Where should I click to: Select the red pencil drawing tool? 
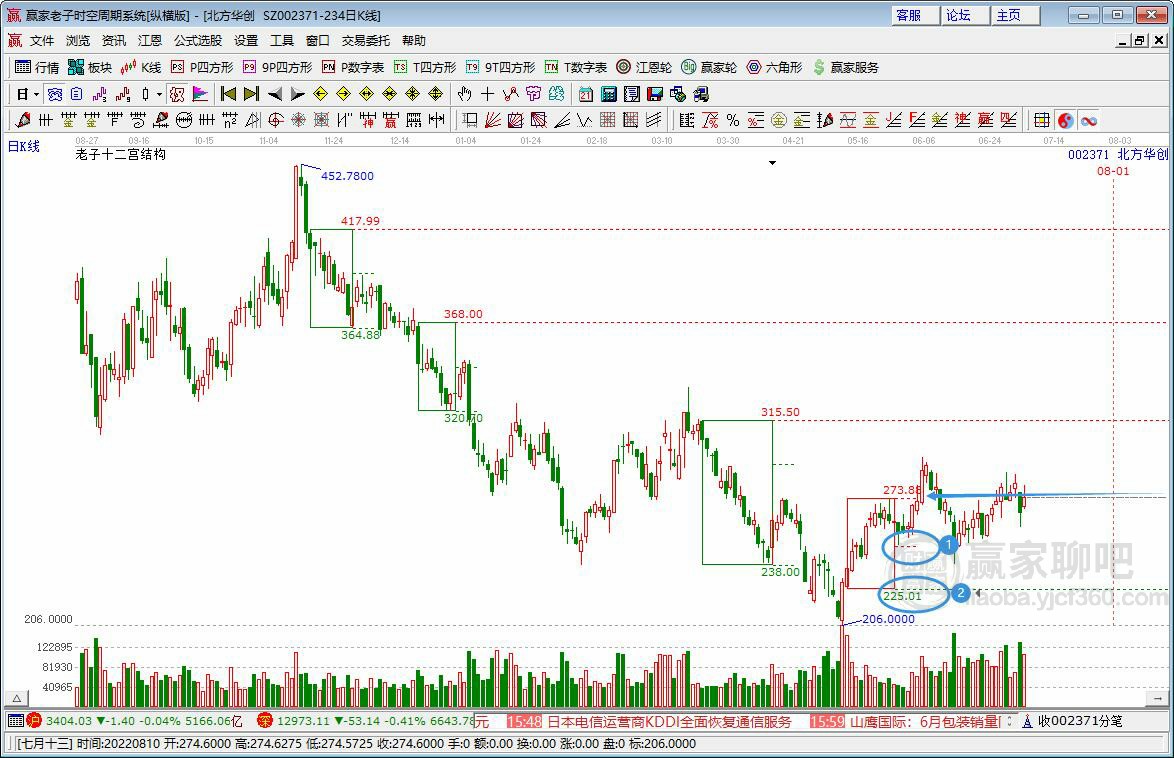tap(22, 120)
